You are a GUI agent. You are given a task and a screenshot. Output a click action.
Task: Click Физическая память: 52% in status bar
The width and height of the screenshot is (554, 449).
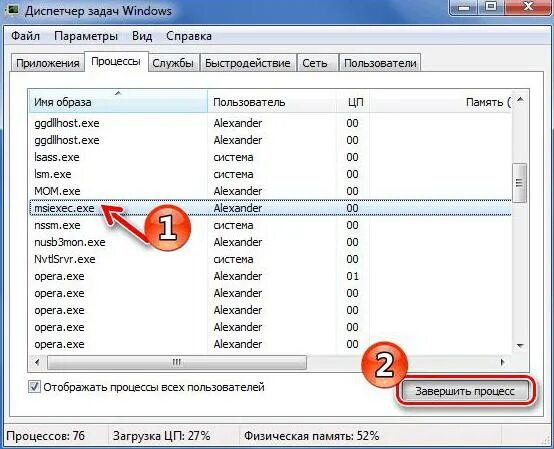click(x=312, y=436)
